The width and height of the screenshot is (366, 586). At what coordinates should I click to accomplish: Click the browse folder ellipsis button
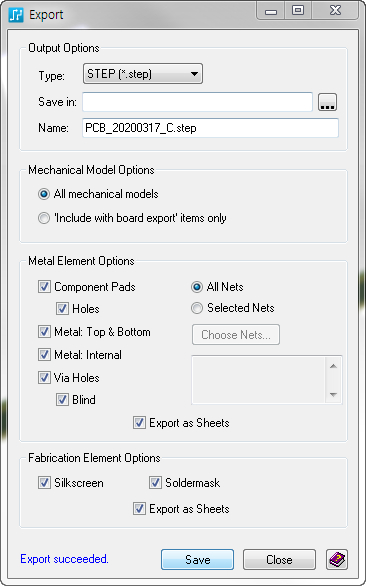pyautogui.click(x=327, y=102)
